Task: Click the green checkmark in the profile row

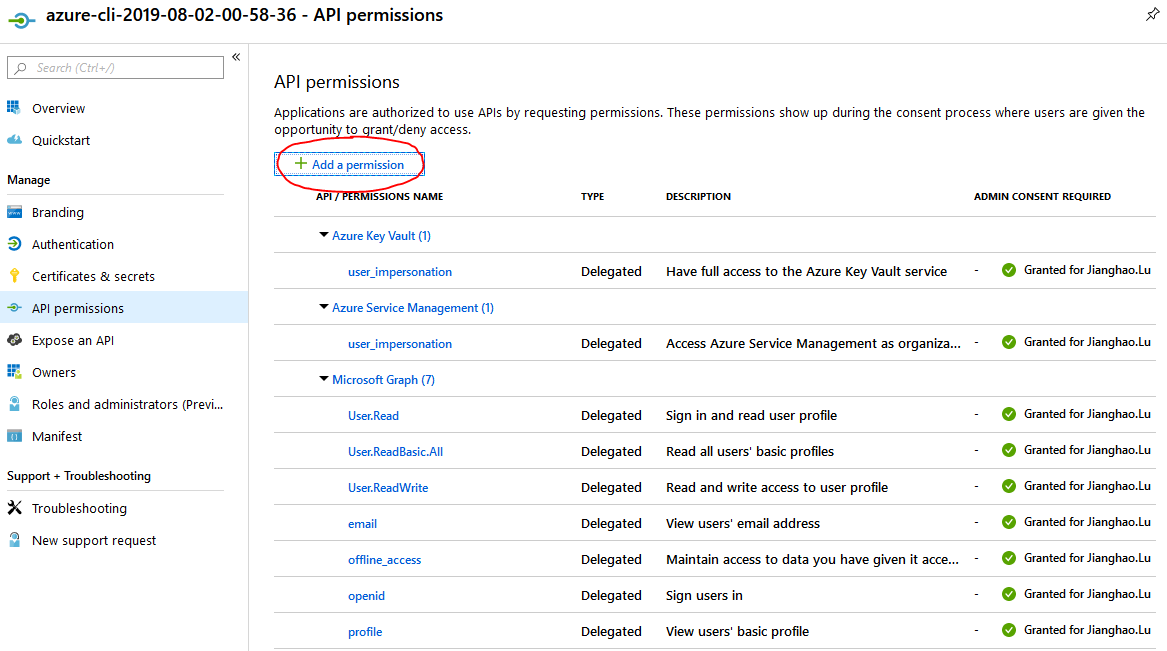Action: [1008, 630]
